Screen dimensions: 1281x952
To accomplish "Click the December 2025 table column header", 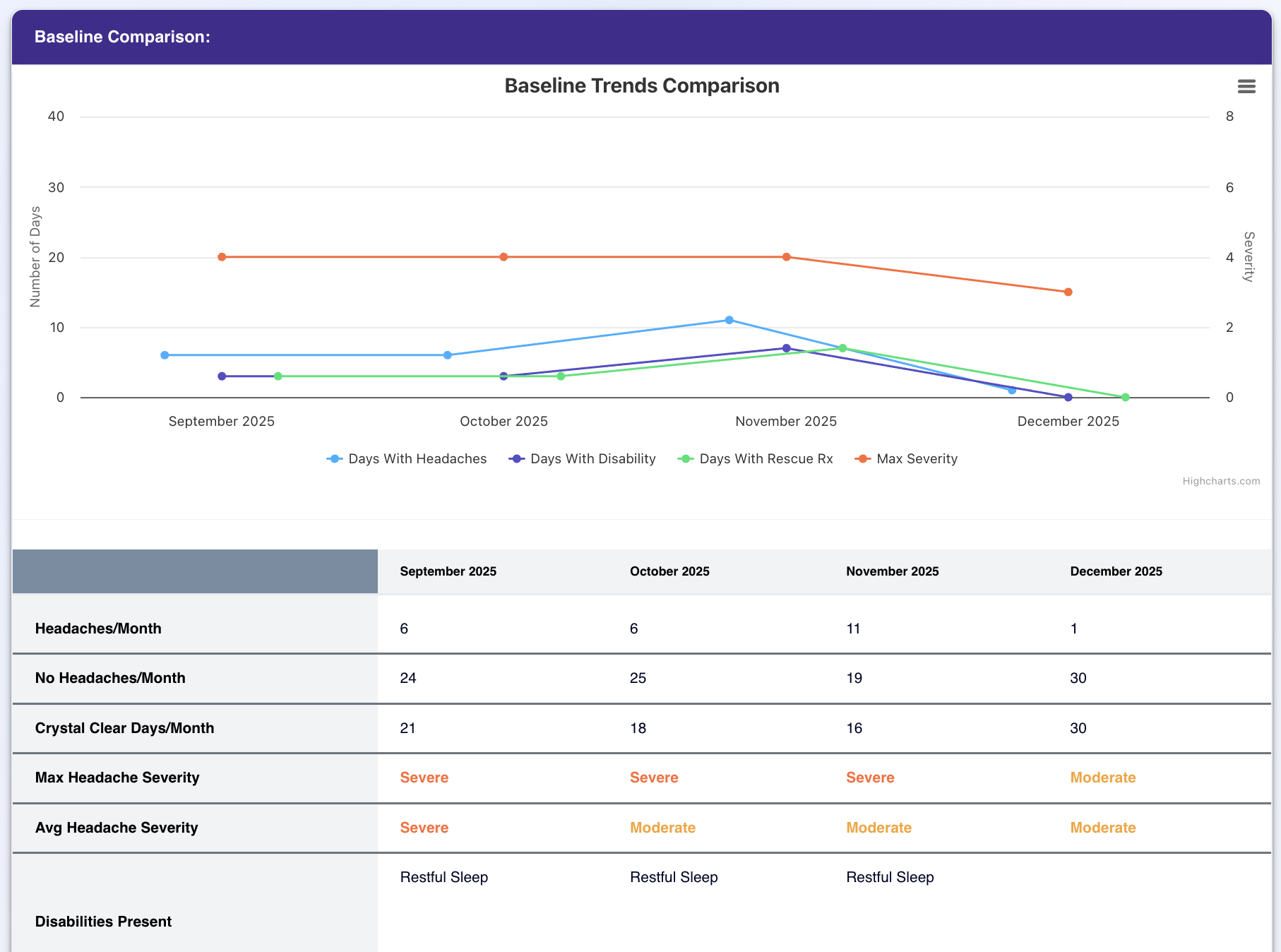I will pyautogui.click(x=1116, y=571).
